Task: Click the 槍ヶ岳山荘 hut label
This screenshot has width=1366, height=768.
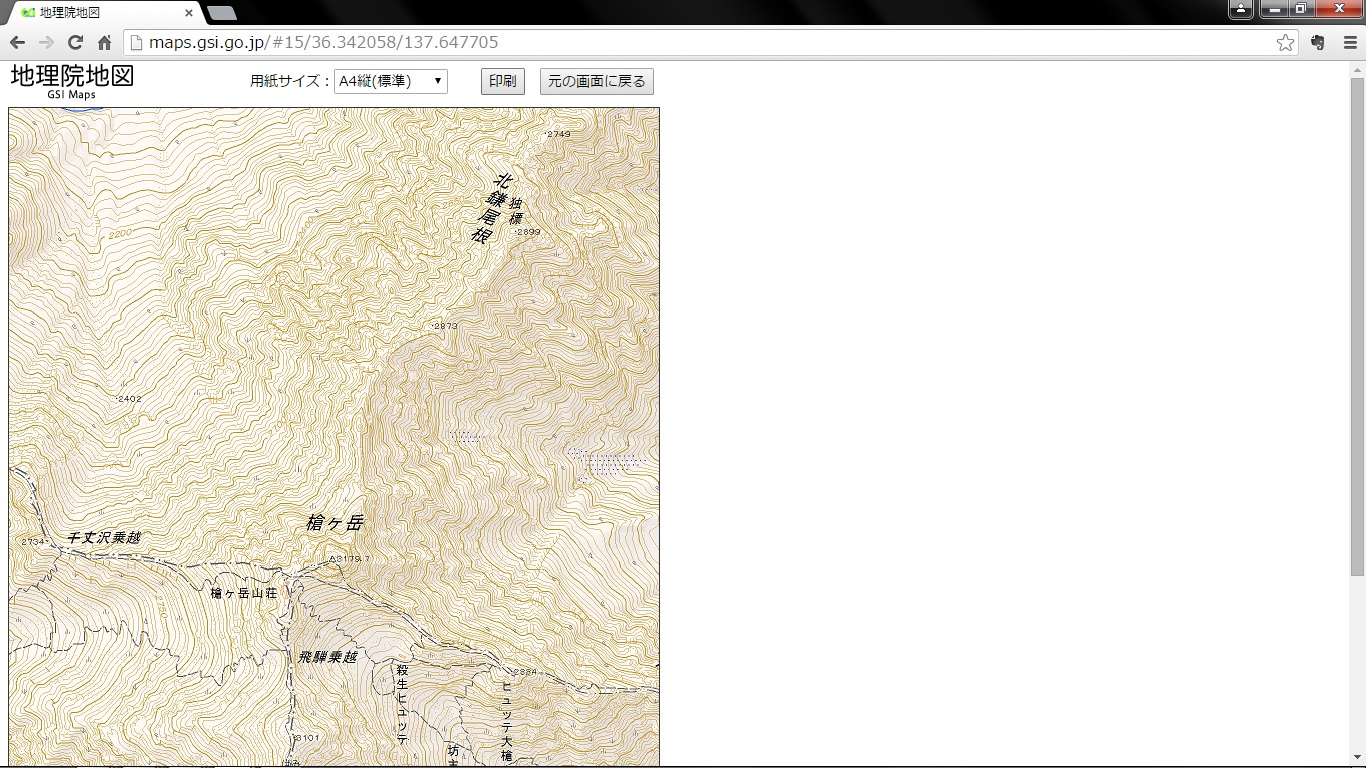Action: point(243,593)
